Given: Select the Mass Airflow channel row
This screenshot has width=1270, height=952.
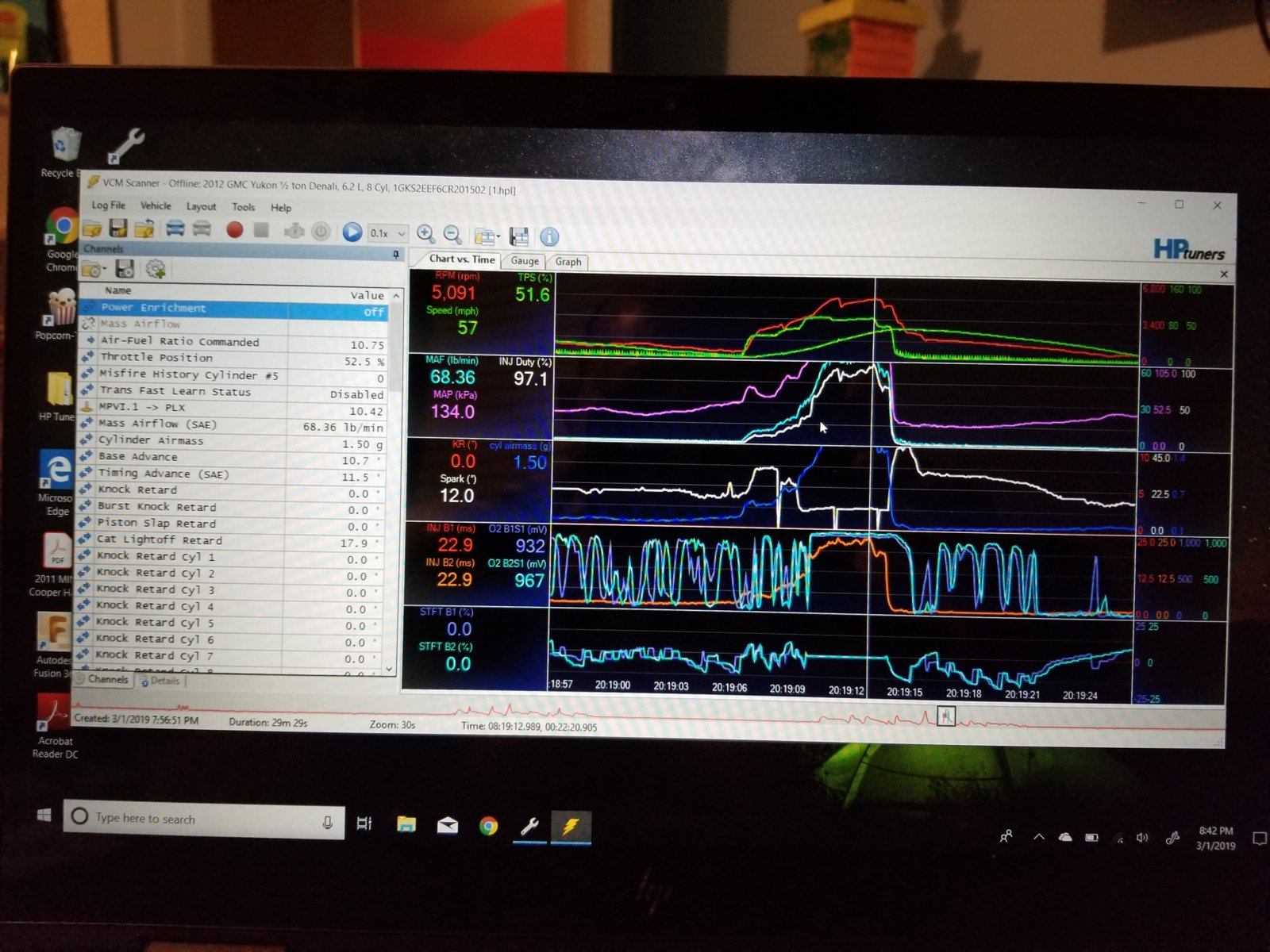Looking at the screenshot, I should click(235, 325).
